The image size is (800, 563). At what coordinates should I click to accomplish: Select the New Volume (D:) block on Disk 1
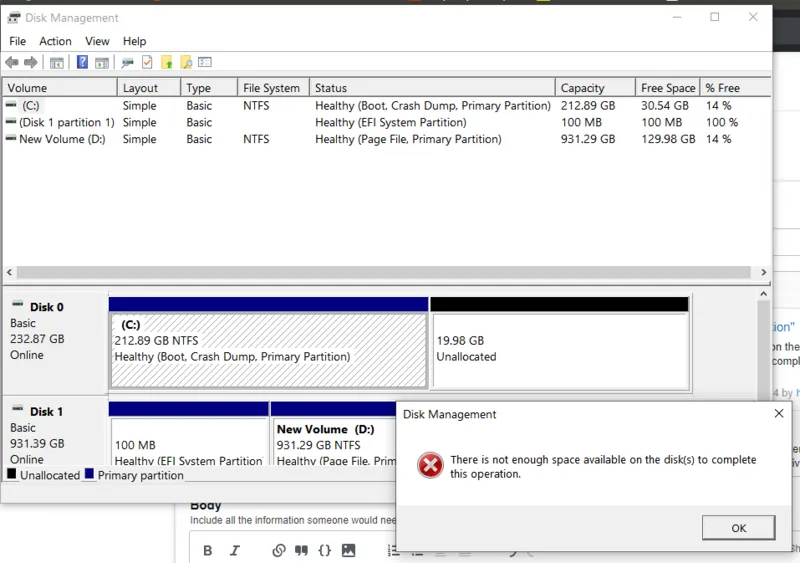click(x=333, y=433)
